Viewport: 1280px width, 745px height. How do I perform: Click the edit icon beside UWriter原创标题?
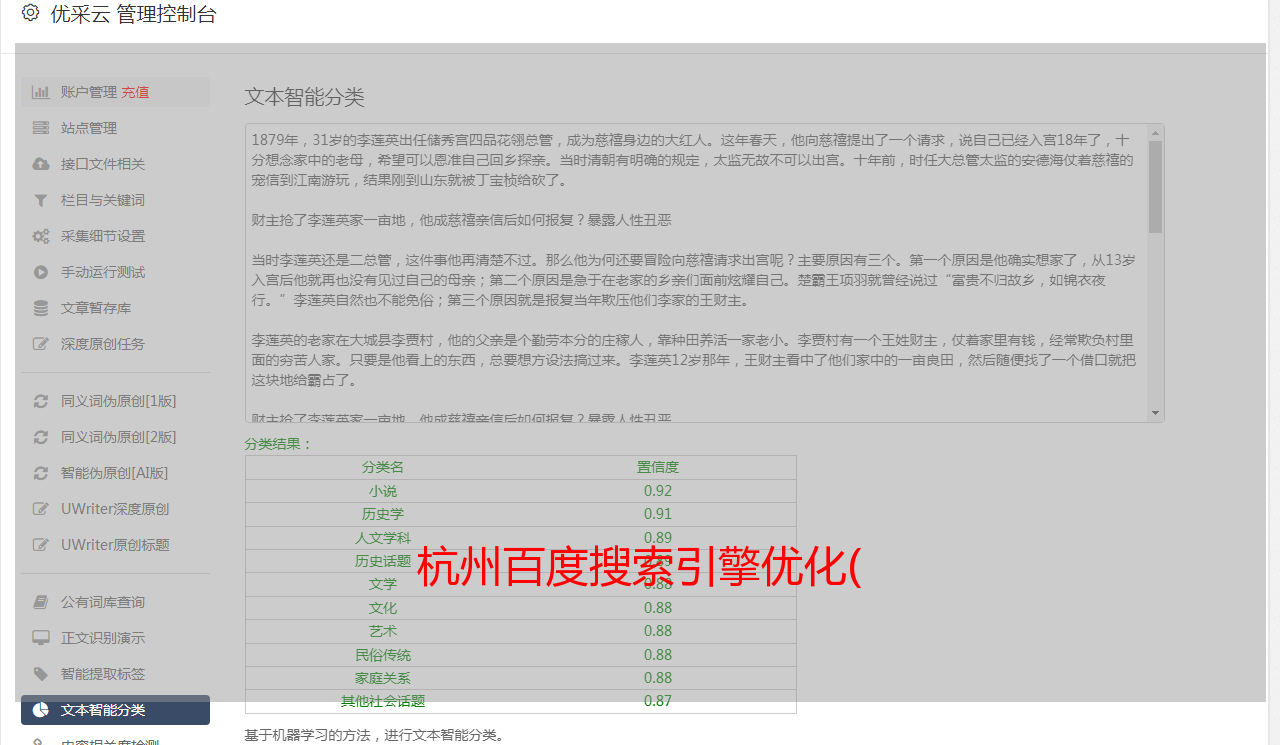pyautogui.click(x=40, y=545)
